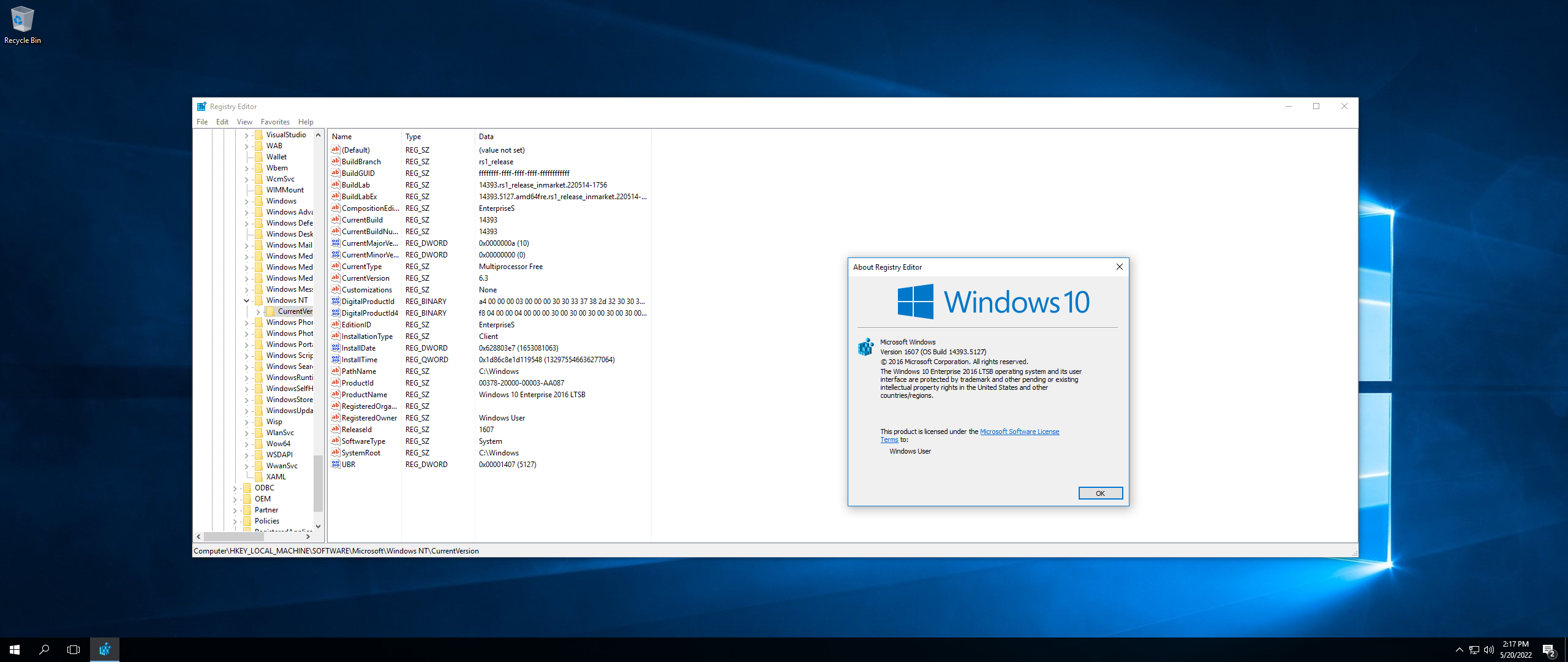Expand the VisualStudio tree node
1568x662 pixels.
pyautogui.click(x=247, y=135)
